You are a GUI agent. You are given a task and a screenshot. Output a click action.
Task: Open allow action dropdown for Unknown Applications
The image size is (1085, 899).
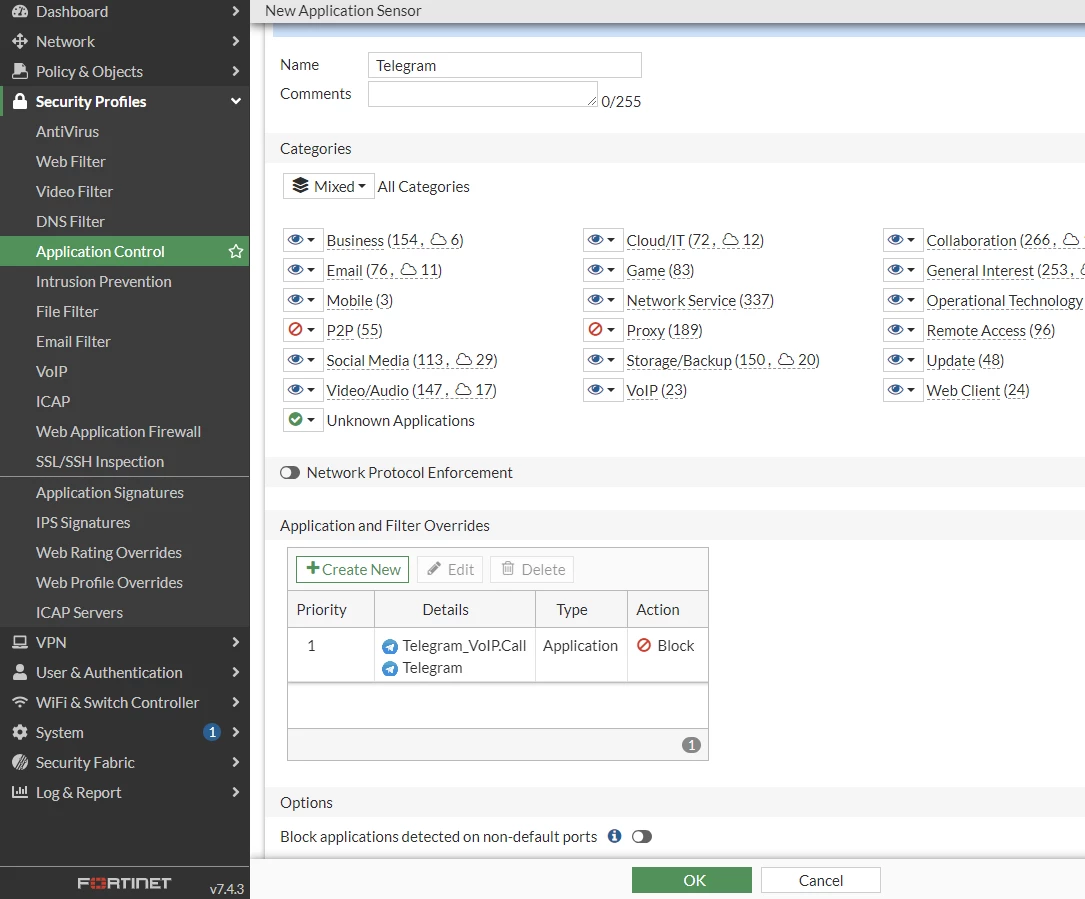pyautogui.click(x=303, y=419)
